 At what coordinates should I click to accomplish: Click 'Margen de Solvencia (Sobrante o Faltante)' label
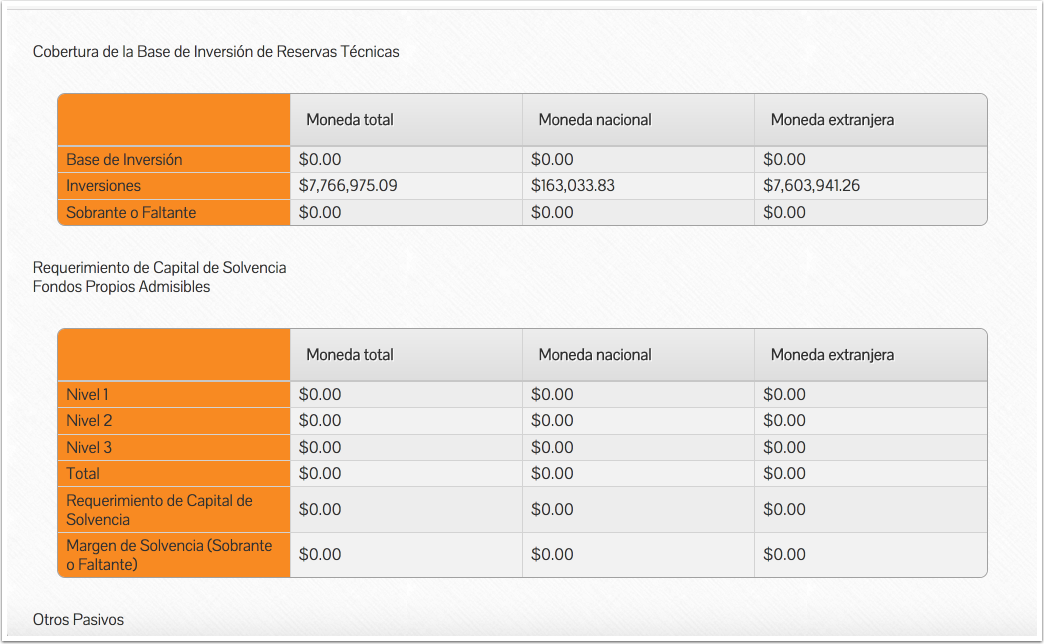pos(168,555)
